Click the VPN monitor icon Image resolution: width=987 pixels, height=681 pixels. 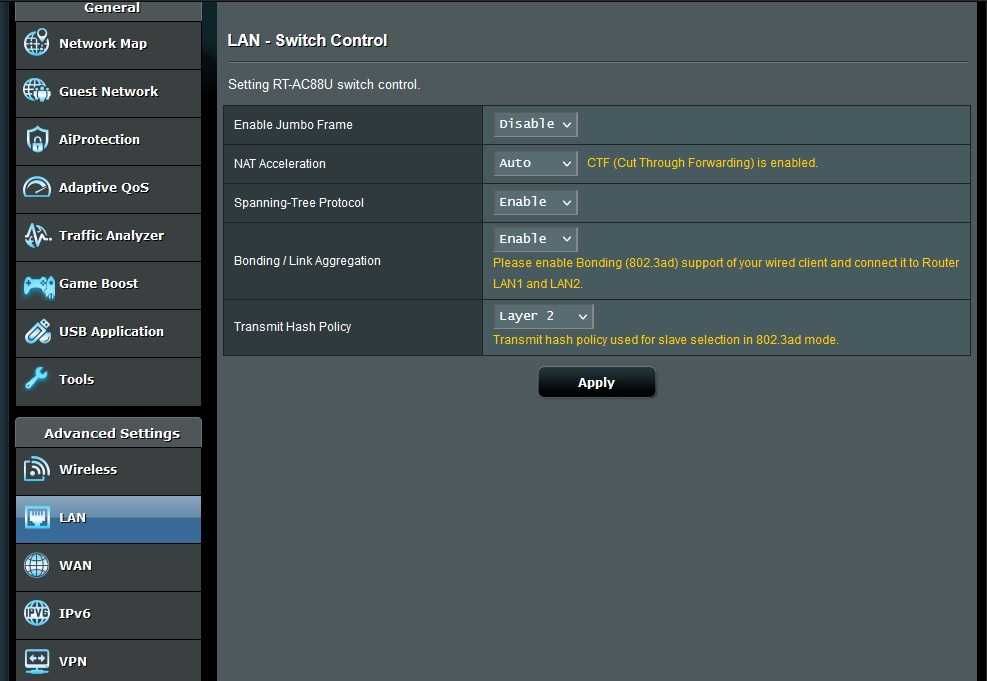[x=37, y=661]
